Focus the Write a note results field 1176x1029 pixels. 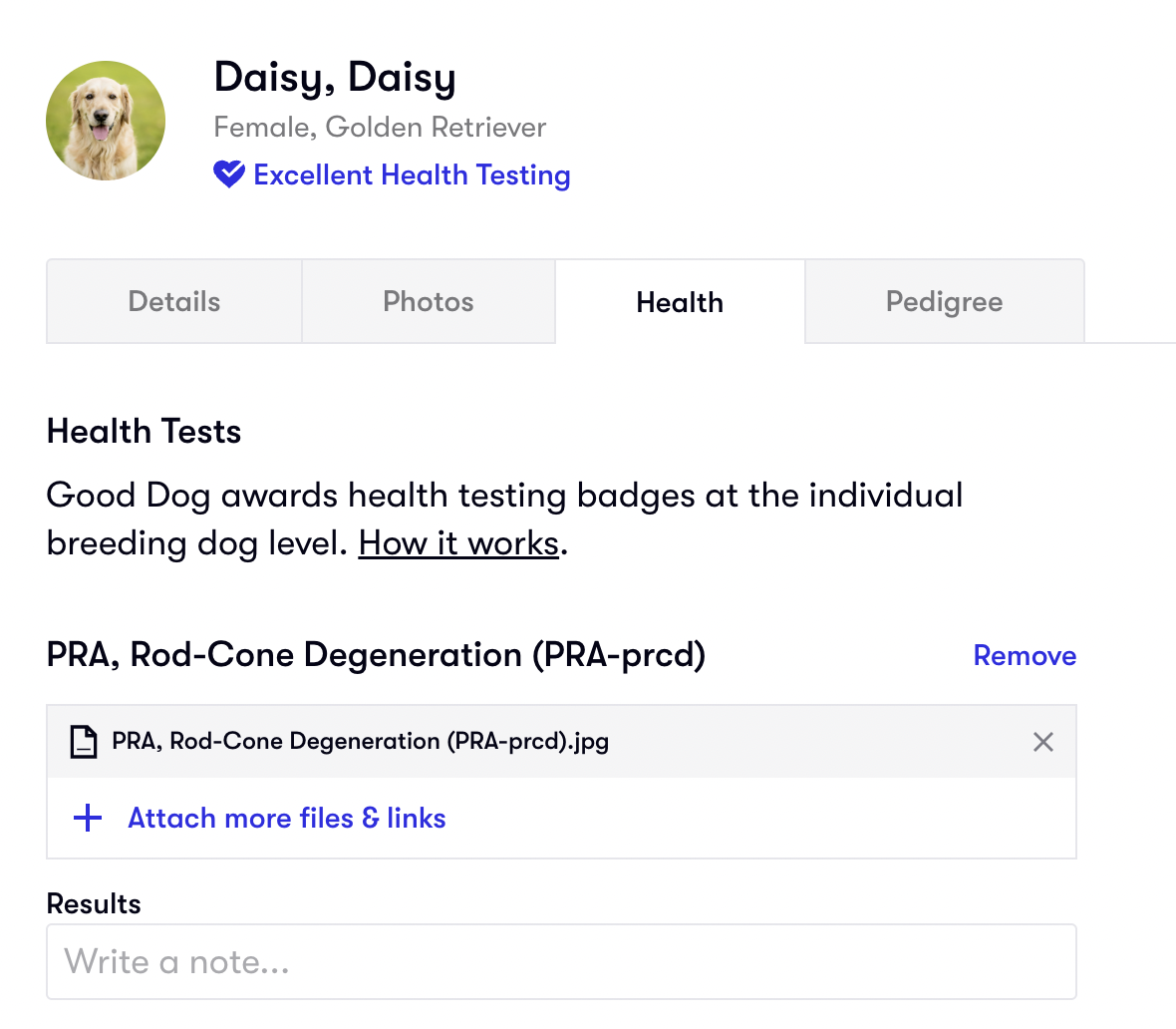pyautogui.click(x=561, y=962)
